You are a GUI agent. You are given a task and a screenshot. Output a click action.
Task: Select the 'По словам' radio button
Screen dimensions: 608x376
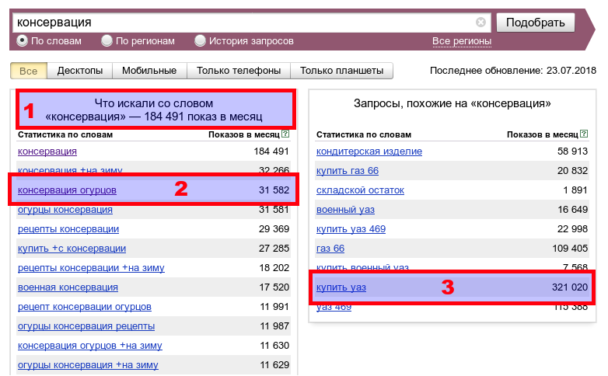22,41
